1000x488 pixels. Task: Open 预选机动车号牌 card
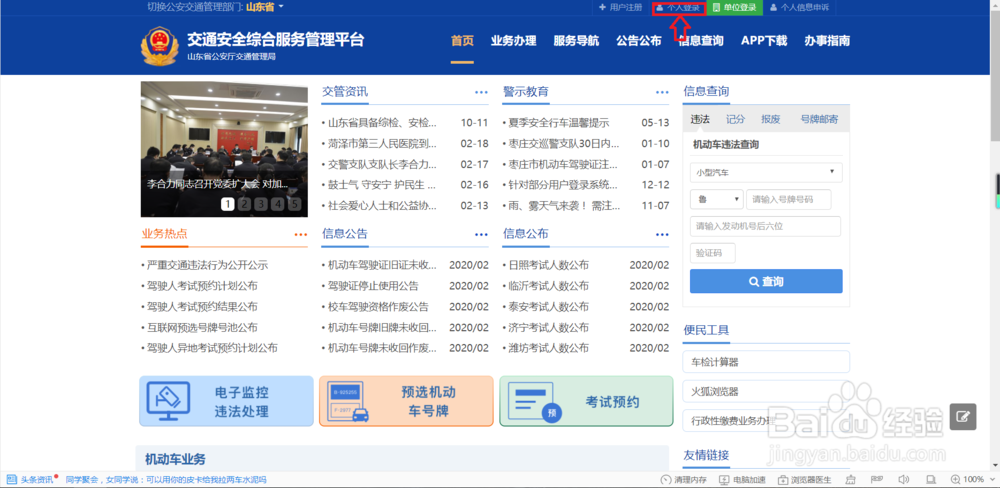(x=406, y=401)
